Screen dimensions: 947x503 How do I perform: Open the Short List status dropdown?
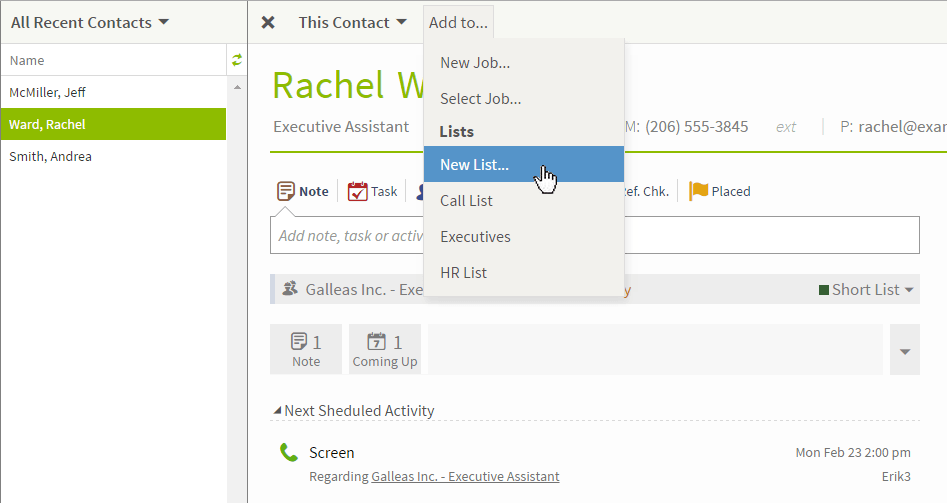click(865, 290)
